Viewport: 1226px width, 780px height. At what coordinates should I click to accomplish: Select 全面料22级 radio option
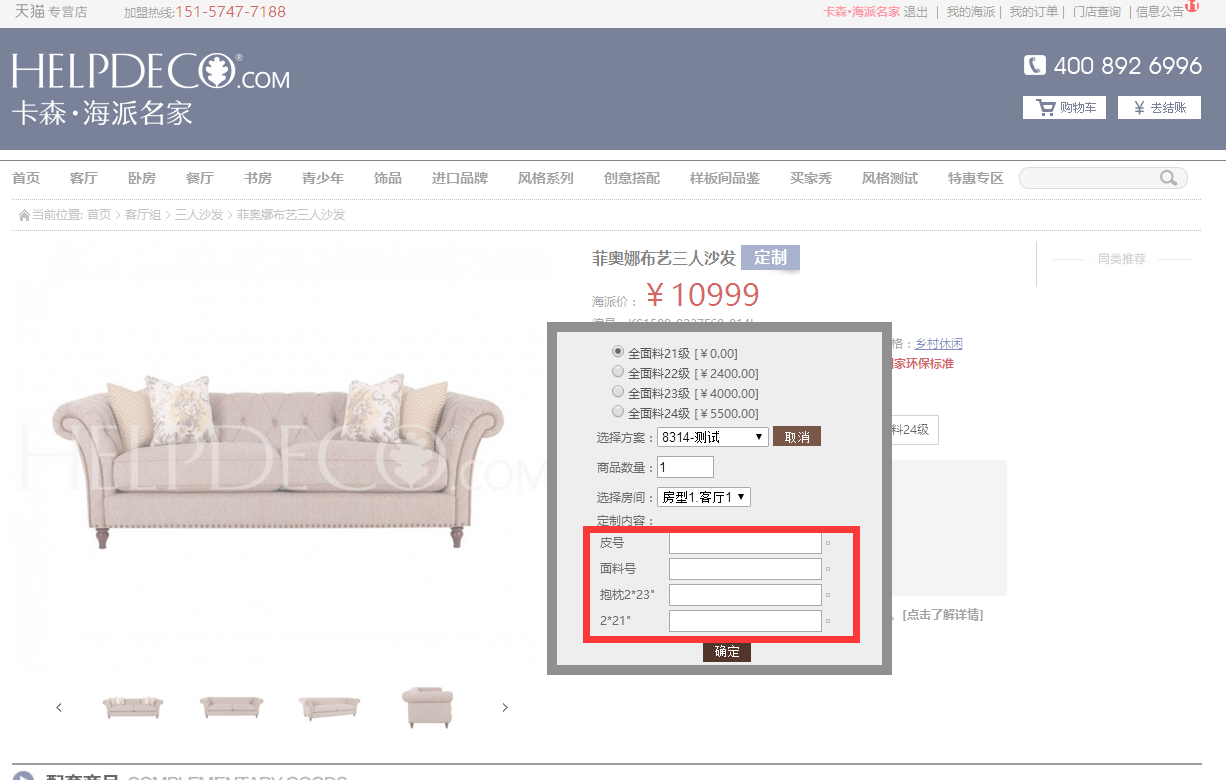(618, 372)
